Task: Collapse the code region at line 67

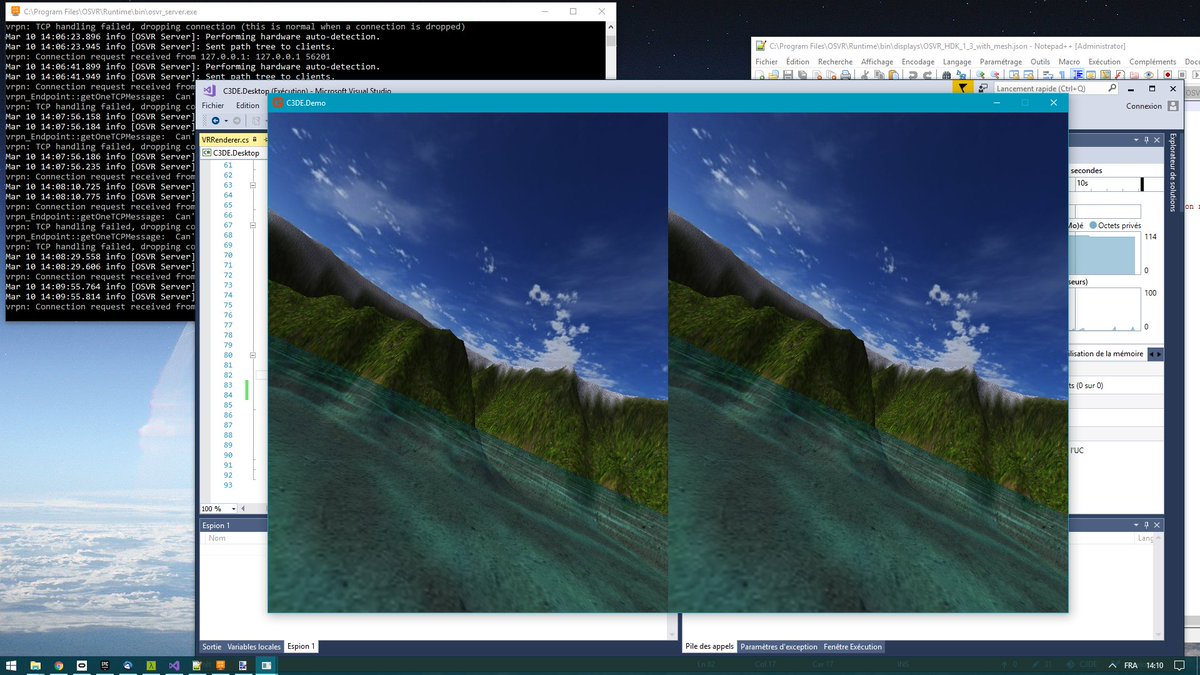Action: coord(253,225)
